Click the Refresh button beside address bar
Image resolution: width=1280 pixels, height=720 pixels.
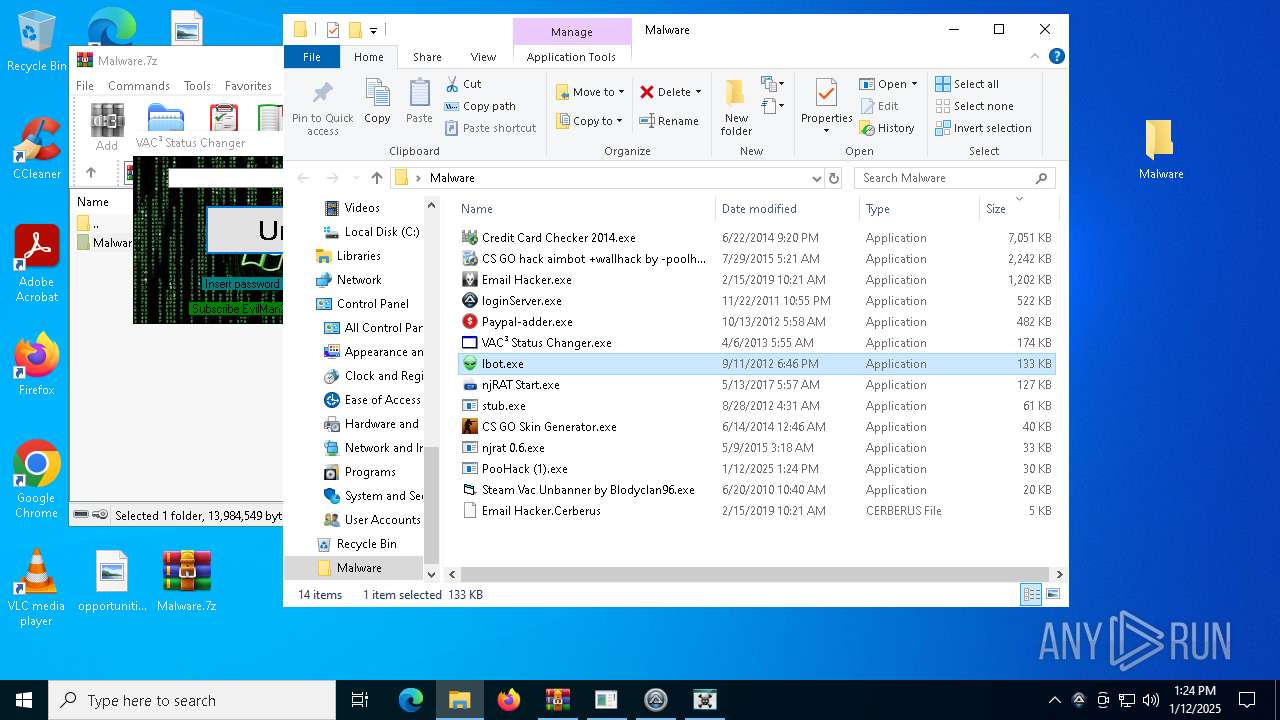click(x=834, y=178)
